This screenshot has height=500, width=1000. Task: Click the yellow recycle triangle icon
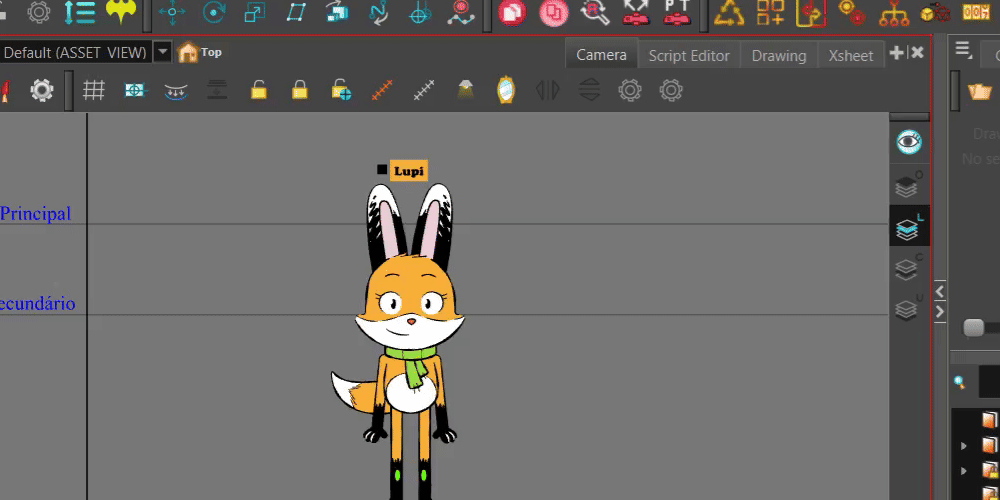click(x=730, y=13)
